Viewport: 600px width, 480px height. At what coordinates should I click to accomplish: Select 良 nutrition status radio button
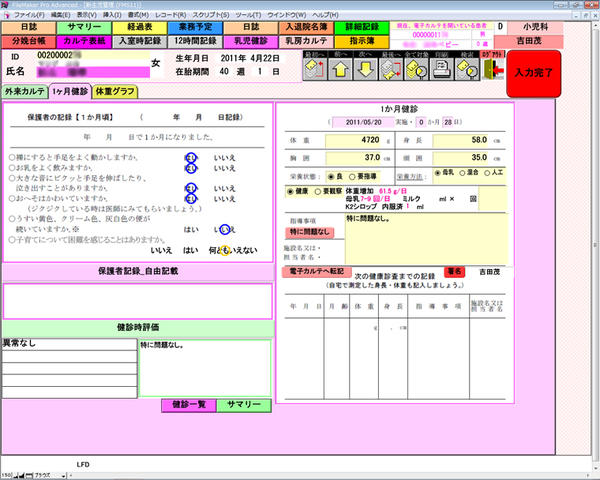coord(331,177)
